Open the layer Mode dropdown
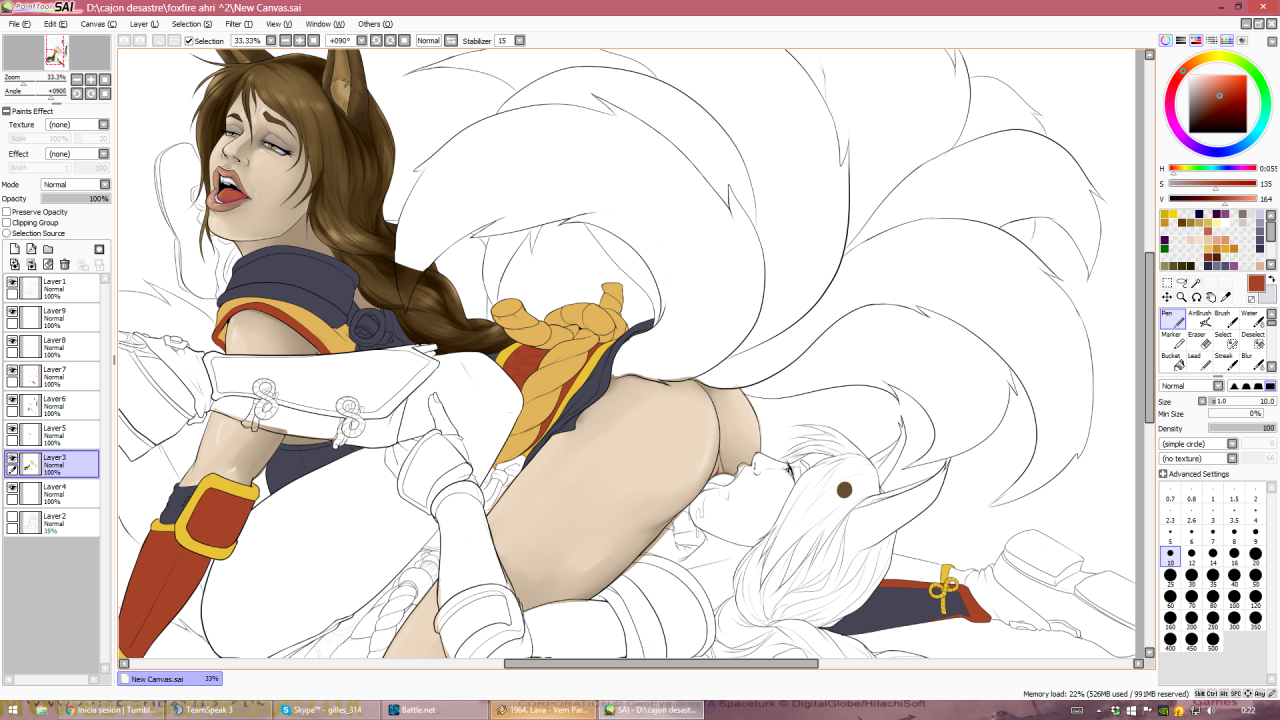 coord(75,185)
